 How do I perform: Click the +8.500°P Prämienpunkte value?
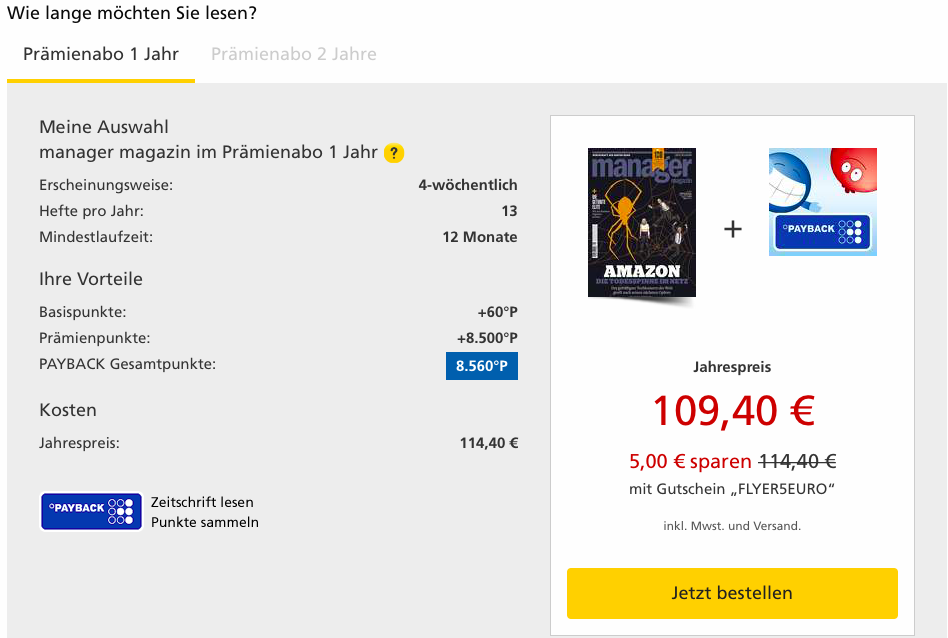487,338
